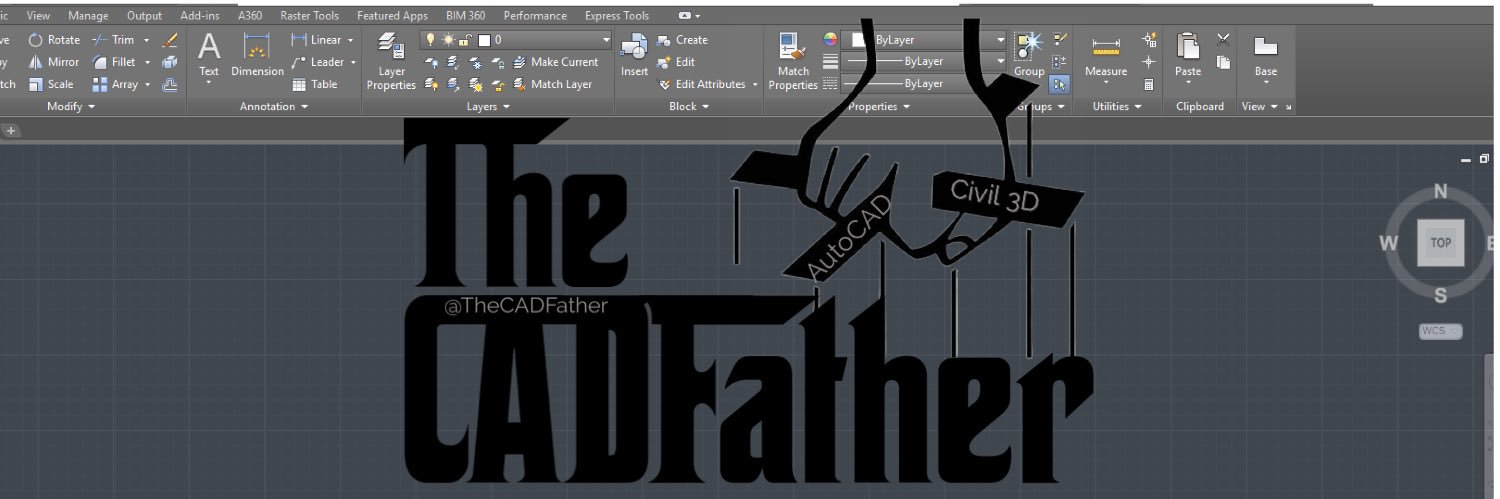Expand the Block panel
1500x499 pixels.
[x=688, y=106]
